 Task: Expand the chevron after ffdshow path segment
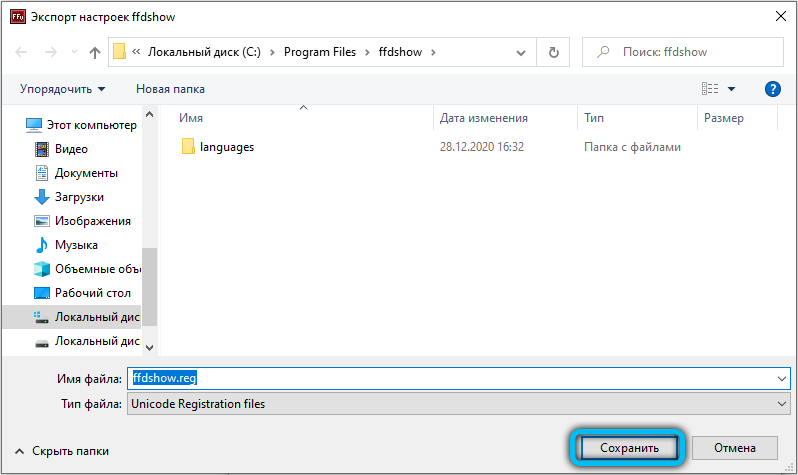433,52
